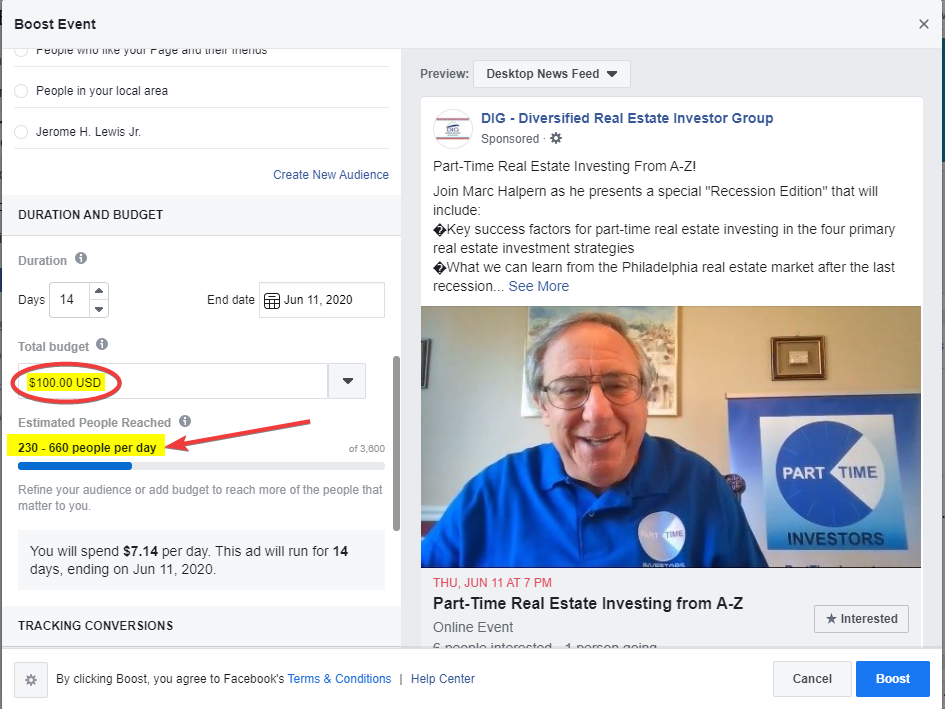
Task: Click the estimated reach progress bar
Action: tap(201, 466)
